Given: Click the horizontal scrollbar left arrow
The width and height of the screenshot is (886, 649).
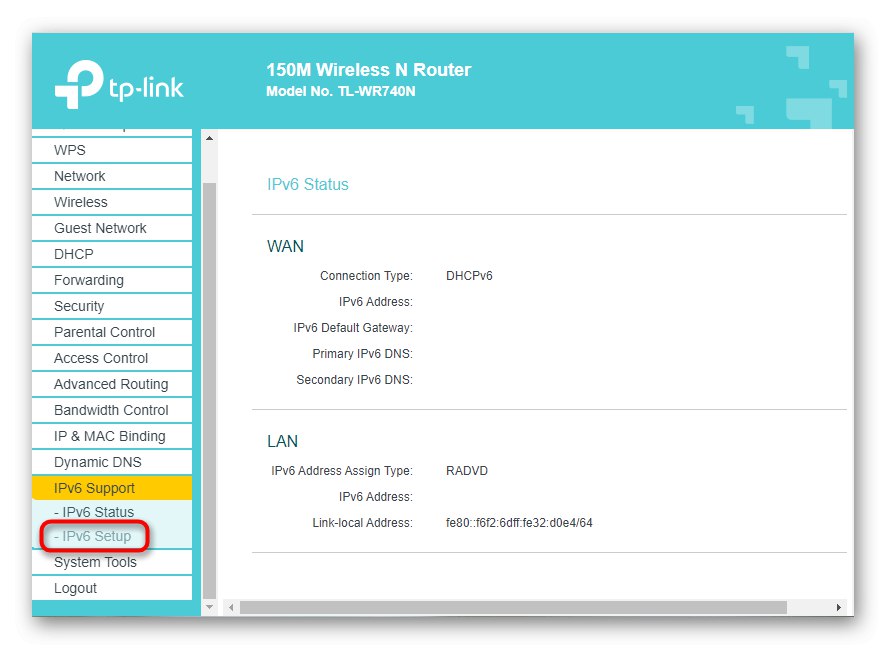Looking at the screenshot, I should tap(231, 608).
